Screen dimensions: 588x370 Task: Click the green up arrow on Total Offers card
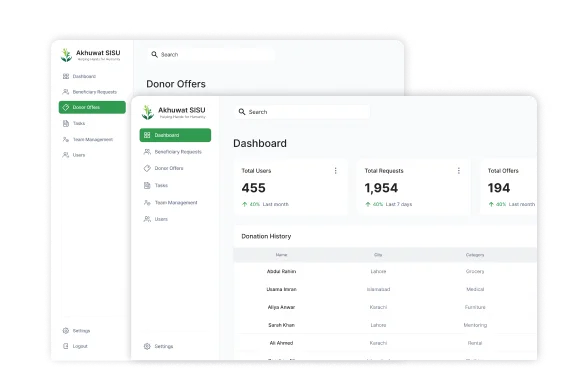491,204
